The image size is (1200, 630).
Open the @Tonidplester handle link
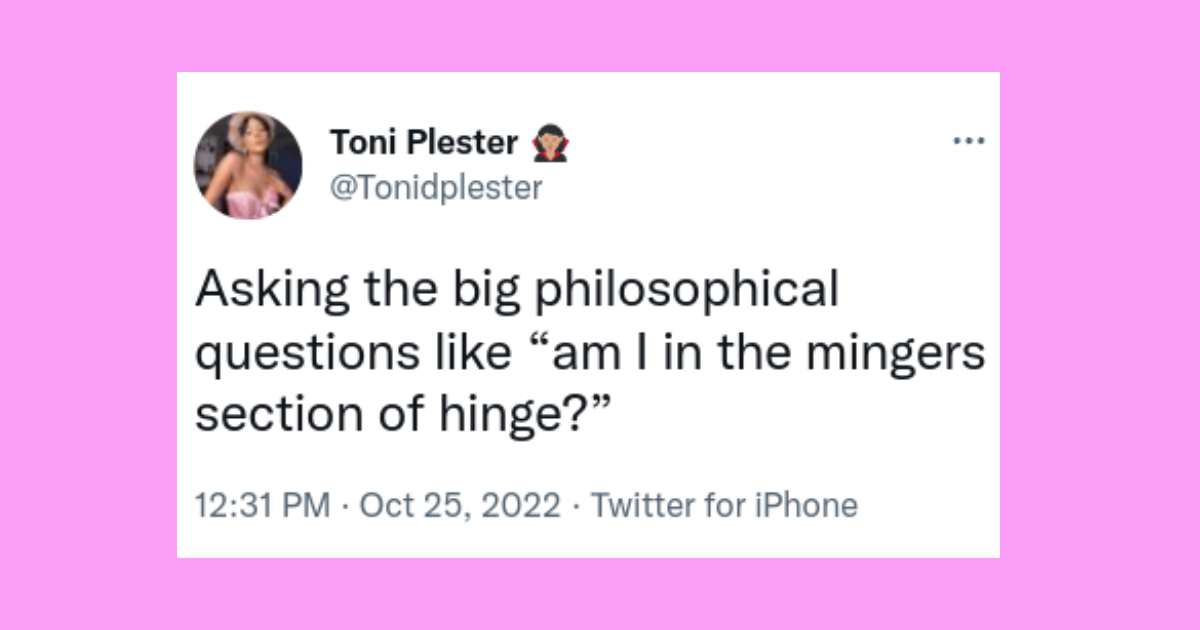coord(435,187)
